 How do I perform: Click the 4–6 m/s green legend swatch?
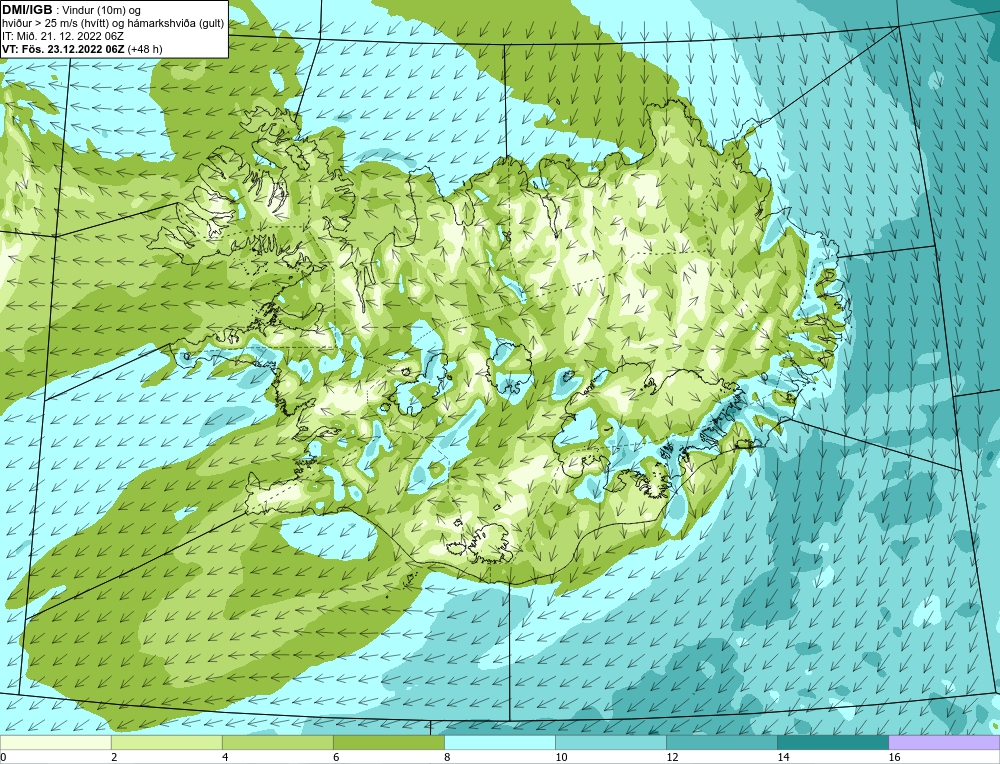pyautogui.click(x=277, y=743)
